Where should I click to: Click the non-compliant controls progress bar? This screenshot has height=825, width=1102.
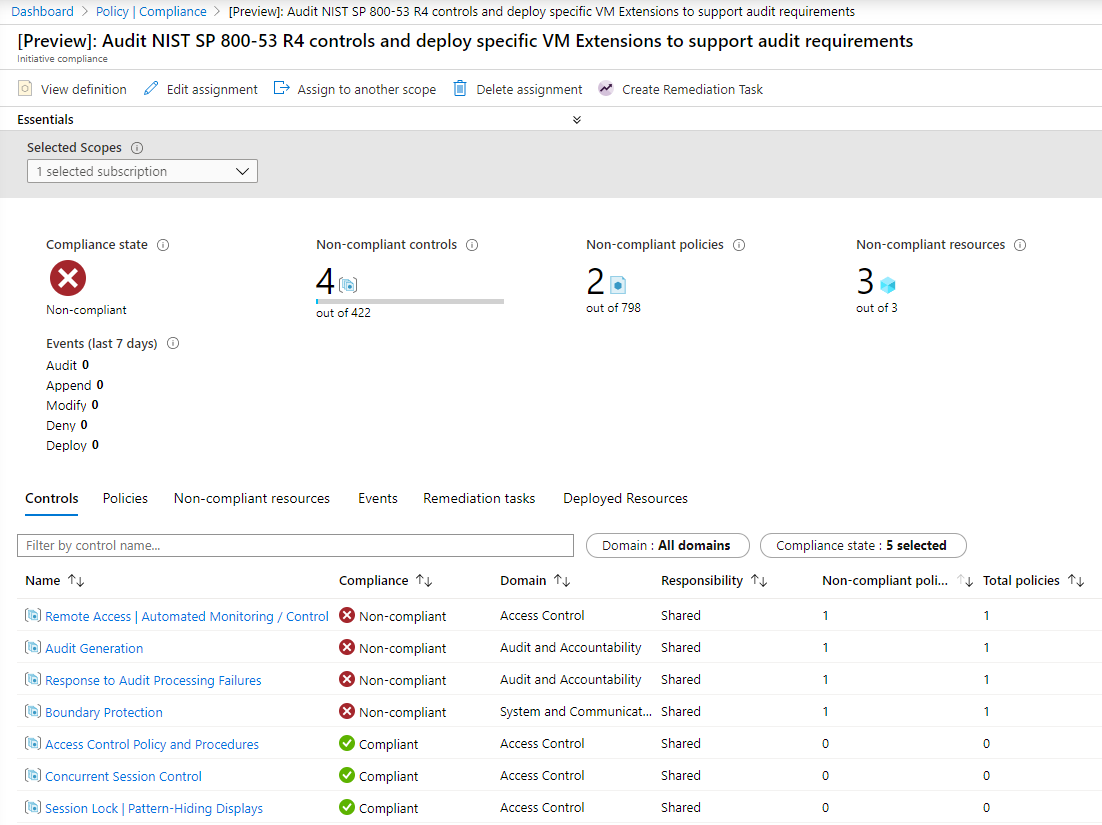tap(408, 300)
